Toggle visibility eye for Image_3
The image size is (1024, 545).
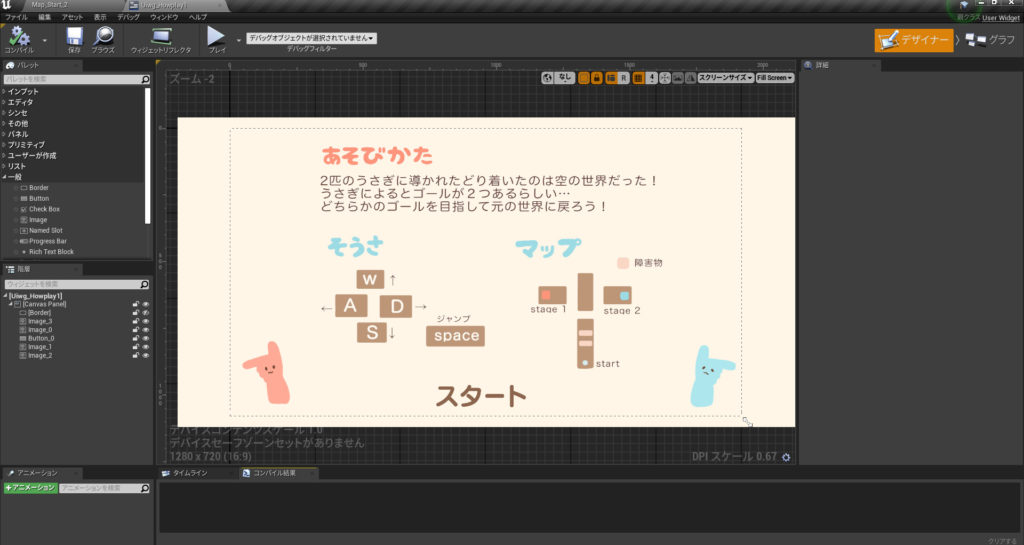[x=145, y=321]
